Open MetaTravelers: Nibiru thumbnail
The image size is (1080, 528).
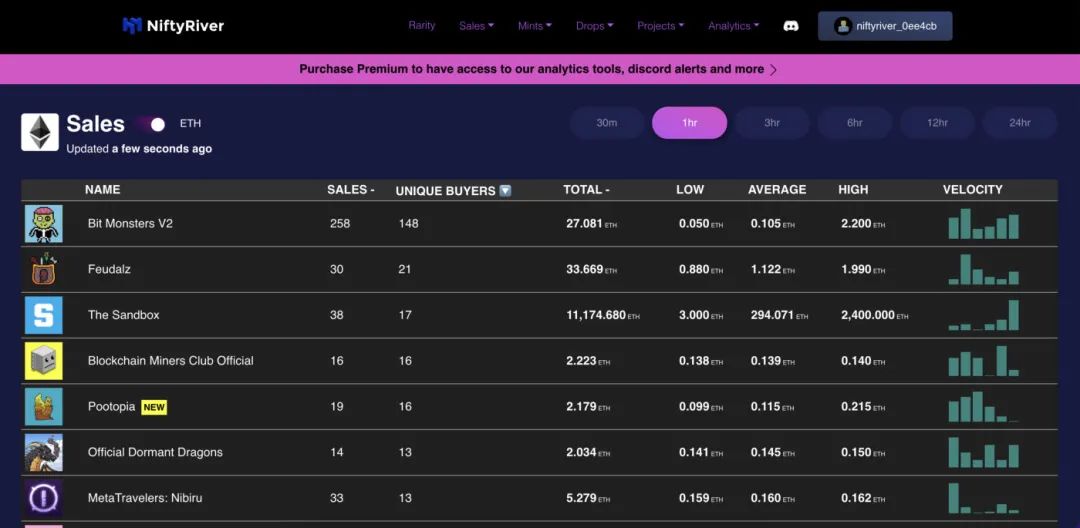click(43, 498)
